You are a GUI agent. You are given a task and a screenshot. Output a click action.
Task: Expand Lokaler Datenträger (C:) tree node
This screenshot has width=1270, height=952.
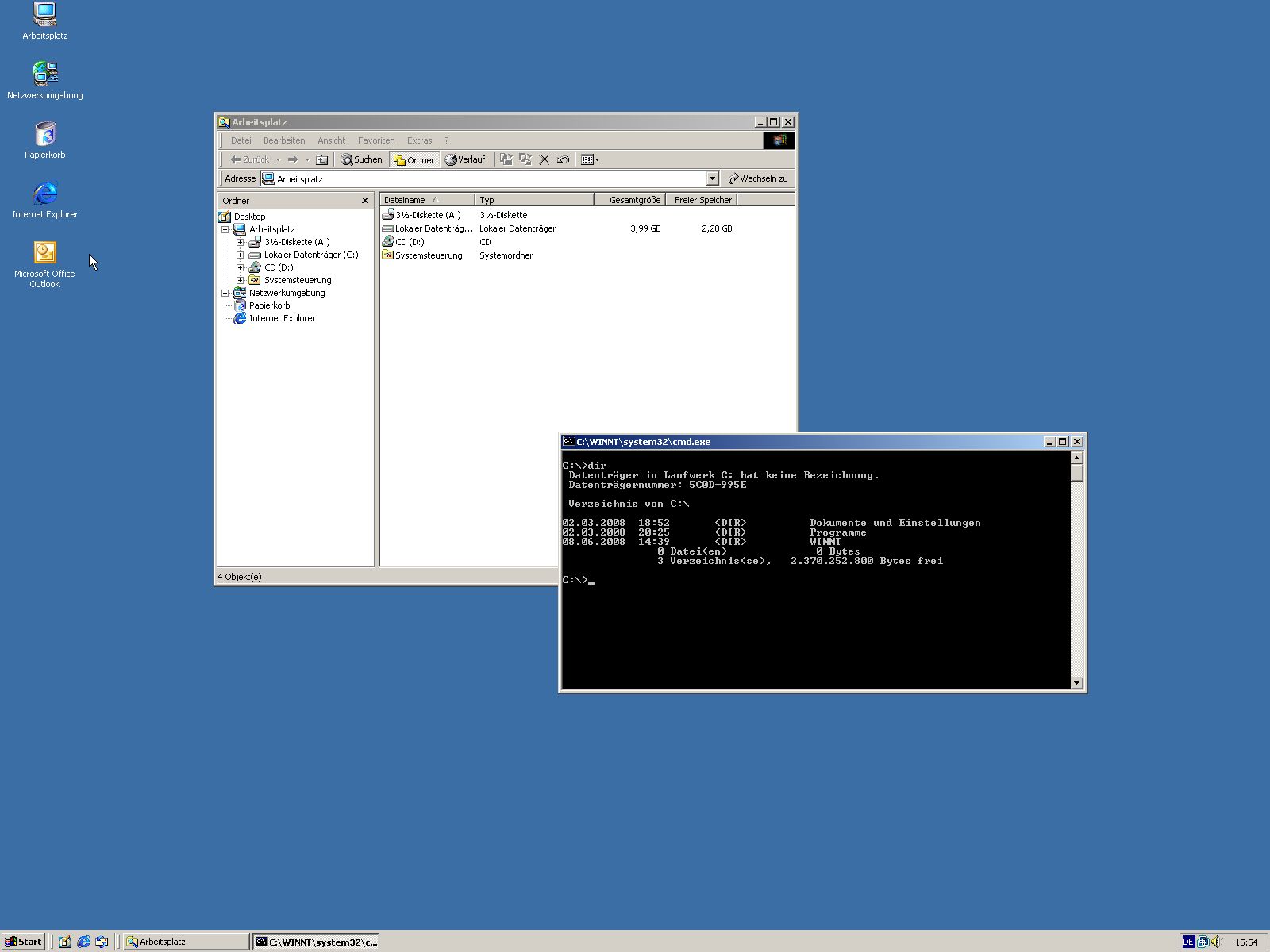pyautogui.click(x=241, y=255)
